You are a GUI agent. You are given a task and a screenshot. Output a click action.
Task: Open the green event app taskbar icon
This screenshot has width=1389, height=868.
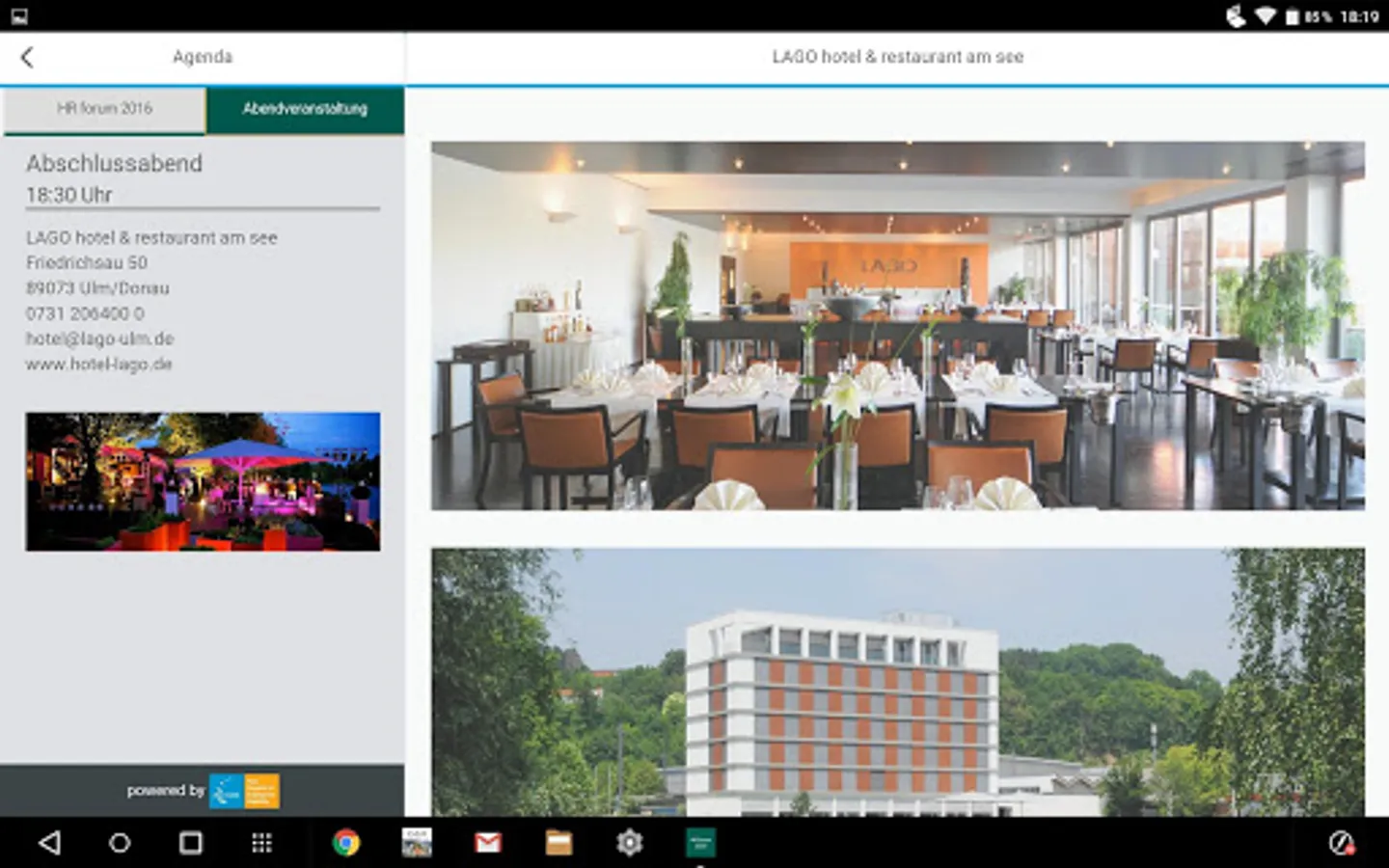pyautogui.click(x=700, y=843)
